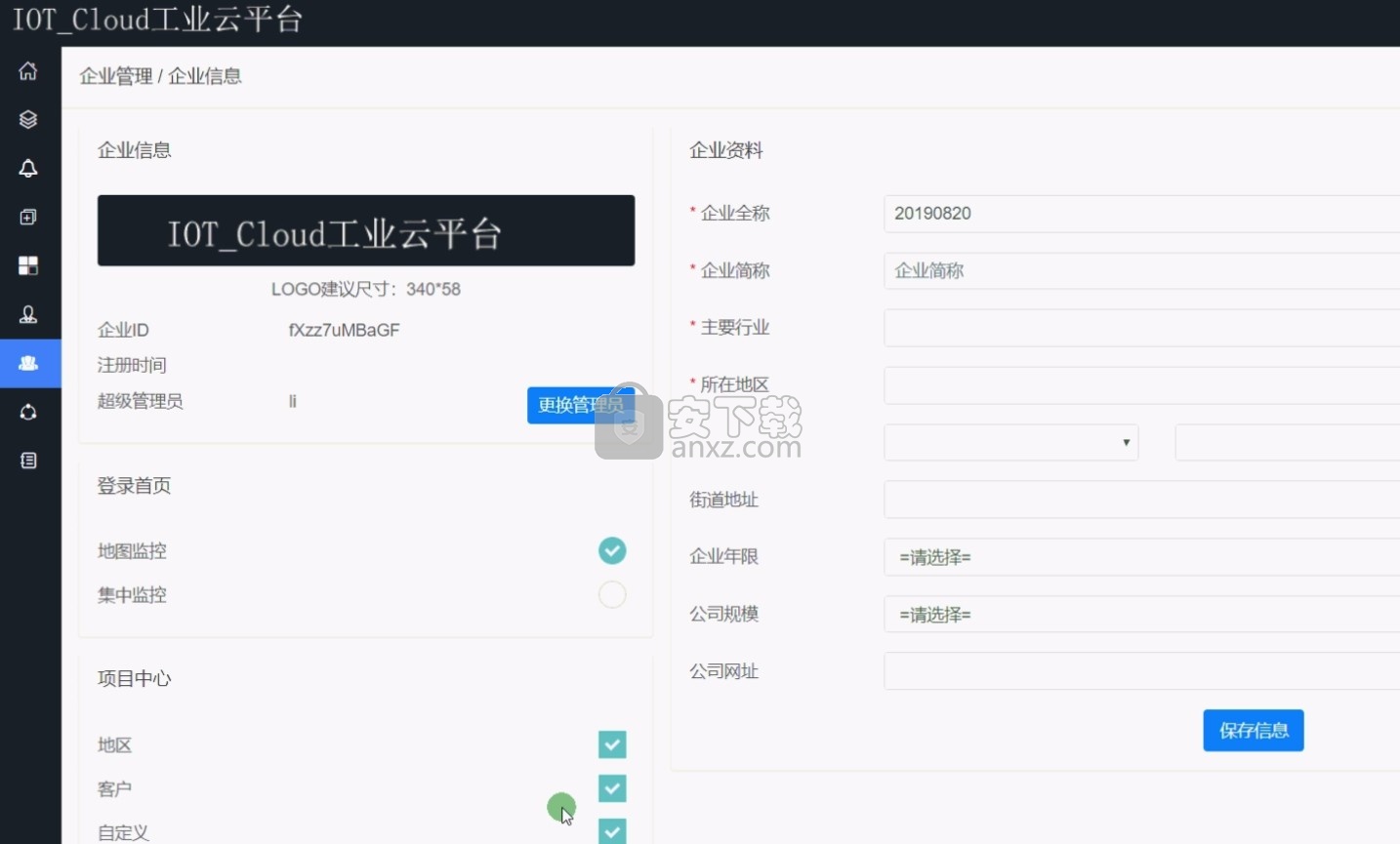The width and height of the screenshot is (1400, 844).
Task: Click the 注册时间 label
Action: (132, 365)
